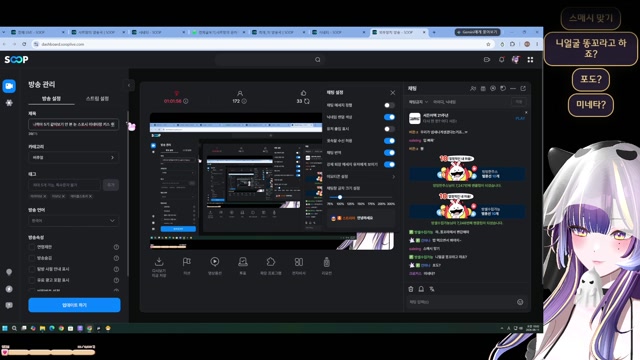
Task: Expand the 방송 언어 dropdown
Action: [x=73, y=221]
